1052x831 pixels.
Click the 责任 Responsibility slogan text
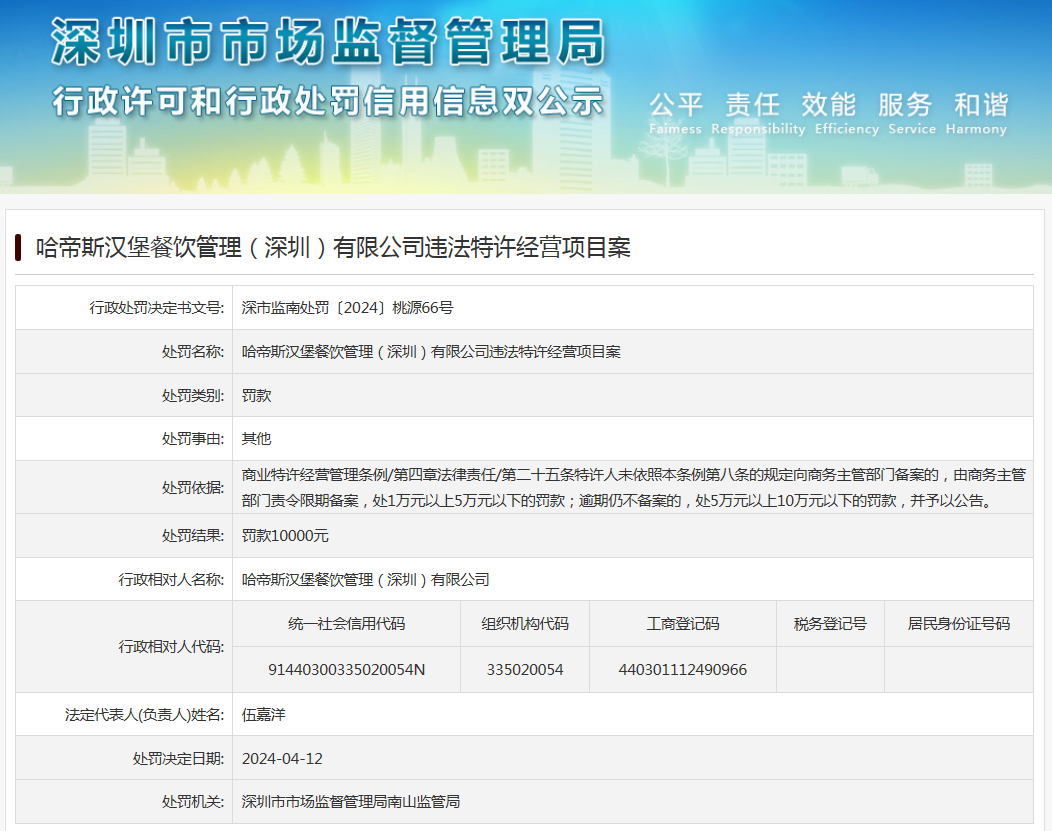coord(758,113)
